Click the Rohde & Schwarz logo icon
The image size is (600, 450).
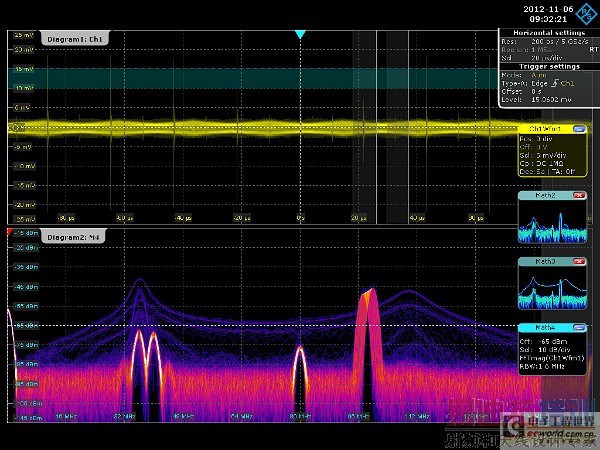[587, 14]
